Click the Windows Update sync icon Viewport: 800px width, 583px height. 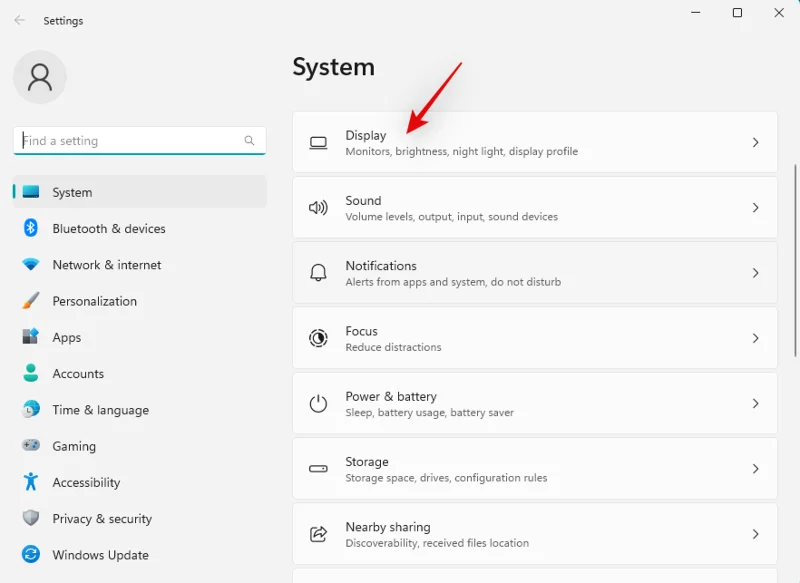[31, 555]
